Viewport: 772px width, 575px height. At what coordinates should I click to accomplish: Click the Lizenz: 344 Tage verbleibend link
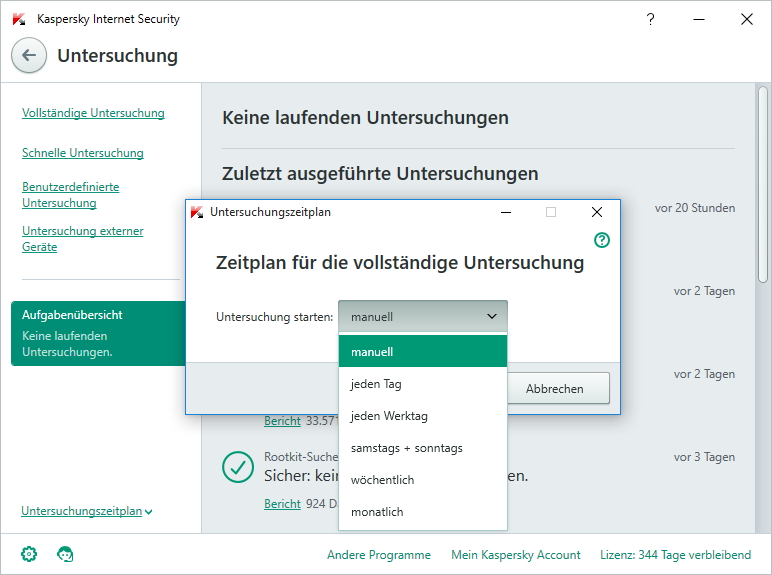[676, 554]
